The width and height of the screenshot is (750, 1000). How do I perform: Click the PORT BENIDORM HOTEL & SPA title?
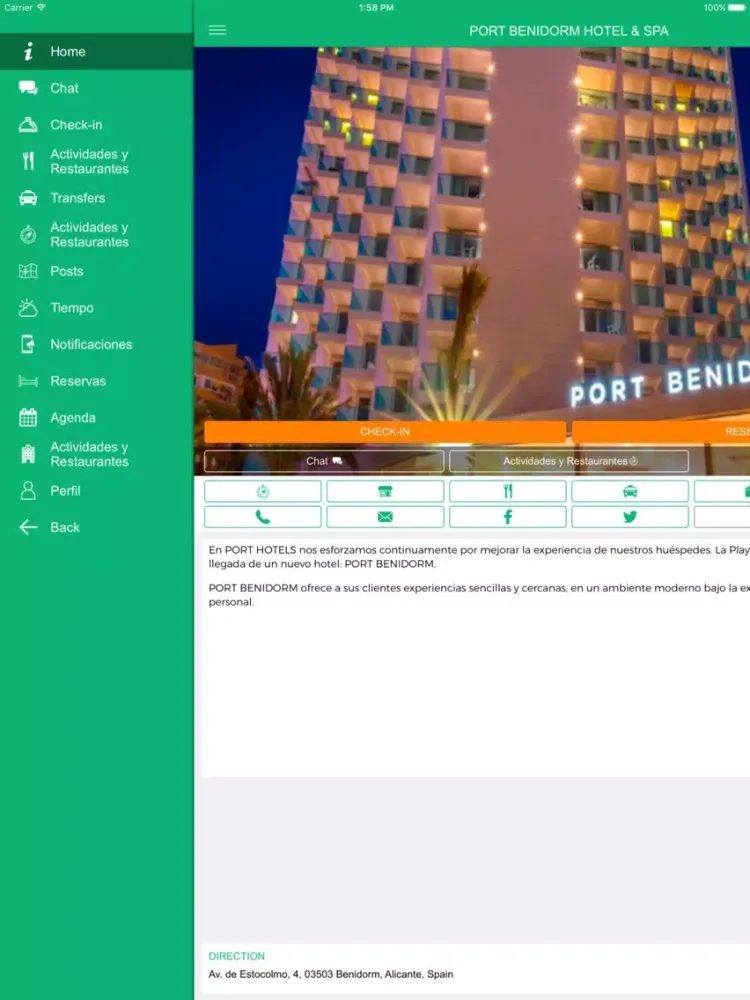(569, 31)
